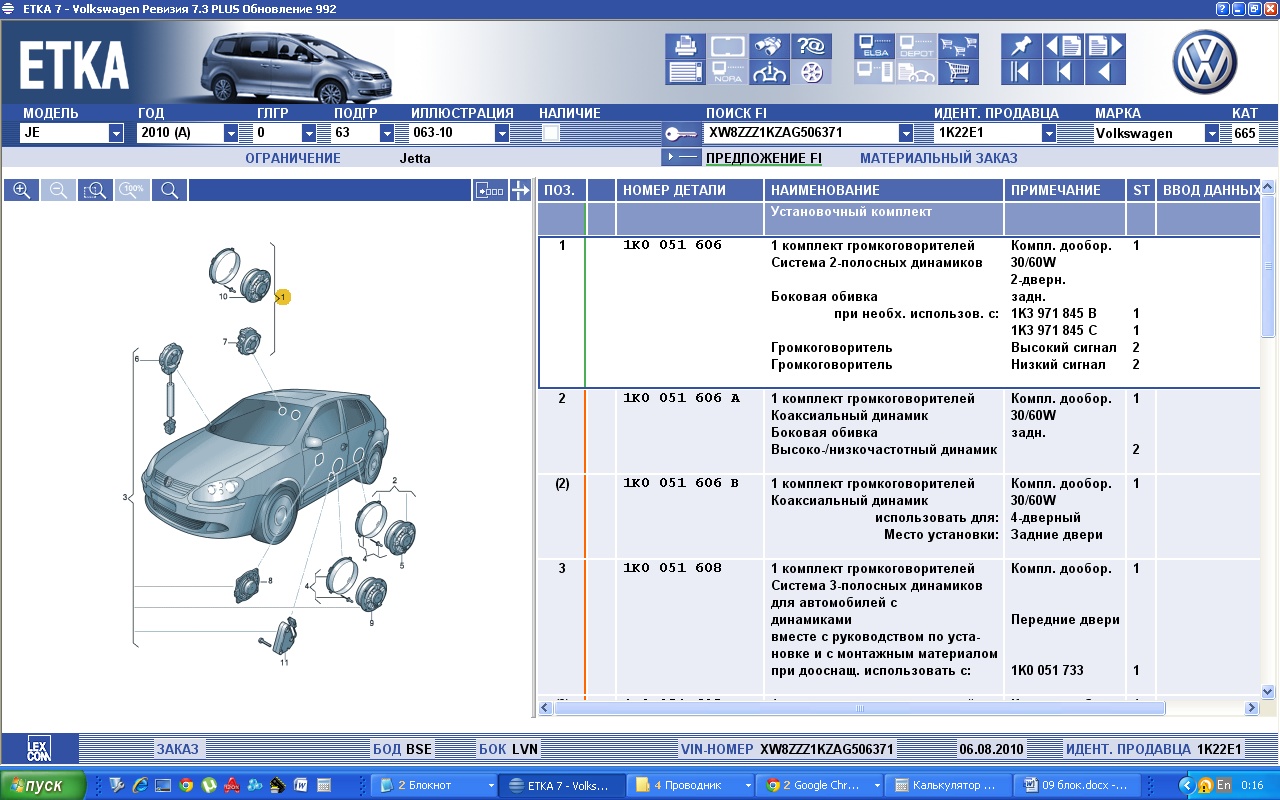This screenshot has height=800, width=1280.
Task: Open the МАРКА dropdown showing Volkswagen
Action: [1212, 133]
